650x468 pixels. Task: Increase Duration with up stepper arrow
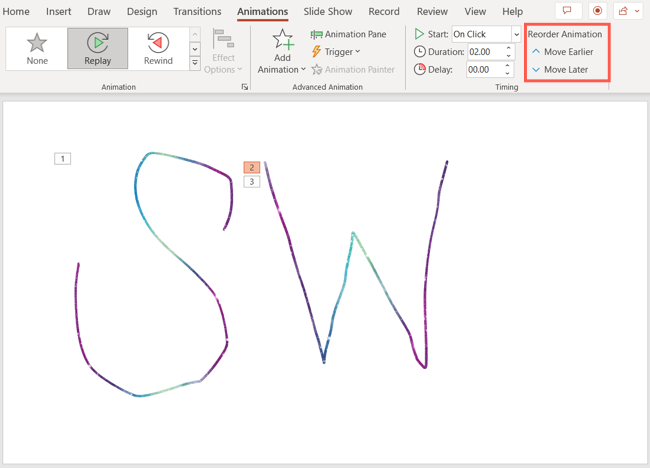pyautogui.click(x=509, y=48)
